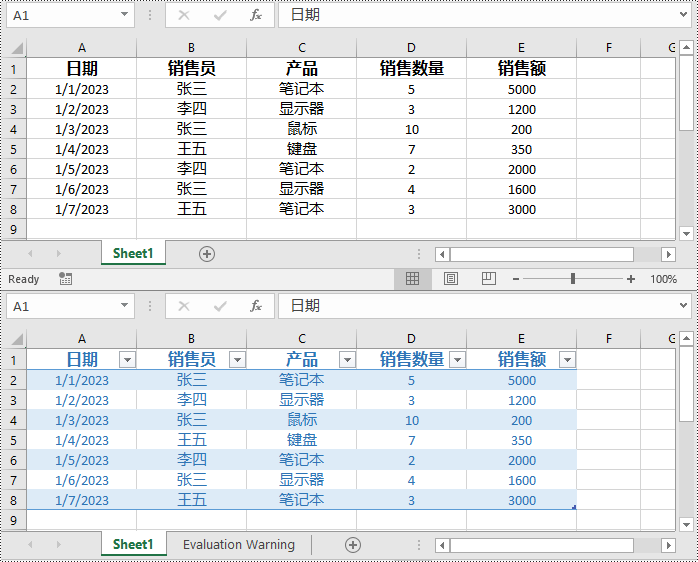Click Select All corner in bottom sheet
The image size is (698, 562).
click(x=16, y=339)
